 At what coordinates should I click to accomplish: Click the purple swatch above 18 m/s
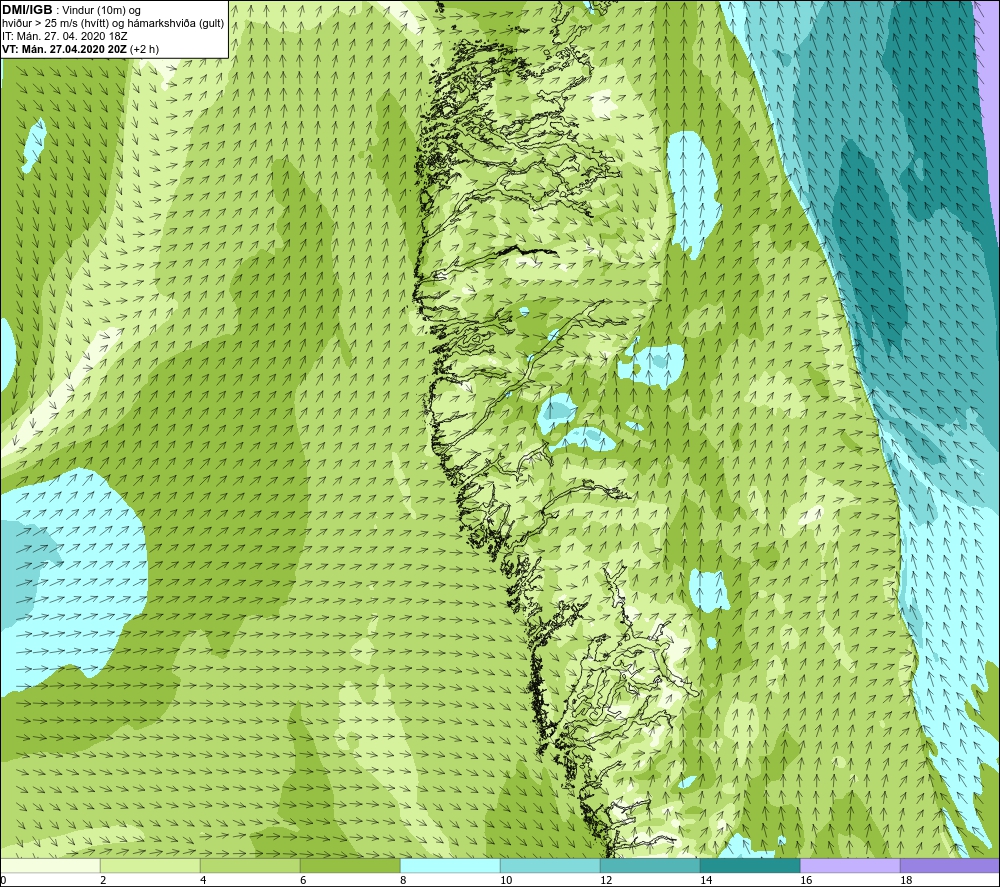pos(950,865)
